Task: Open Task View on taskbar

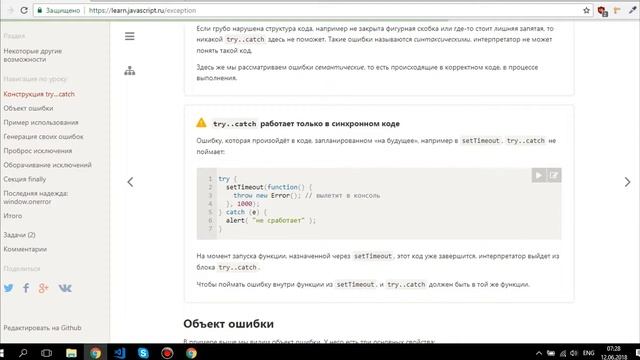Action: click(x=47, y=353)
